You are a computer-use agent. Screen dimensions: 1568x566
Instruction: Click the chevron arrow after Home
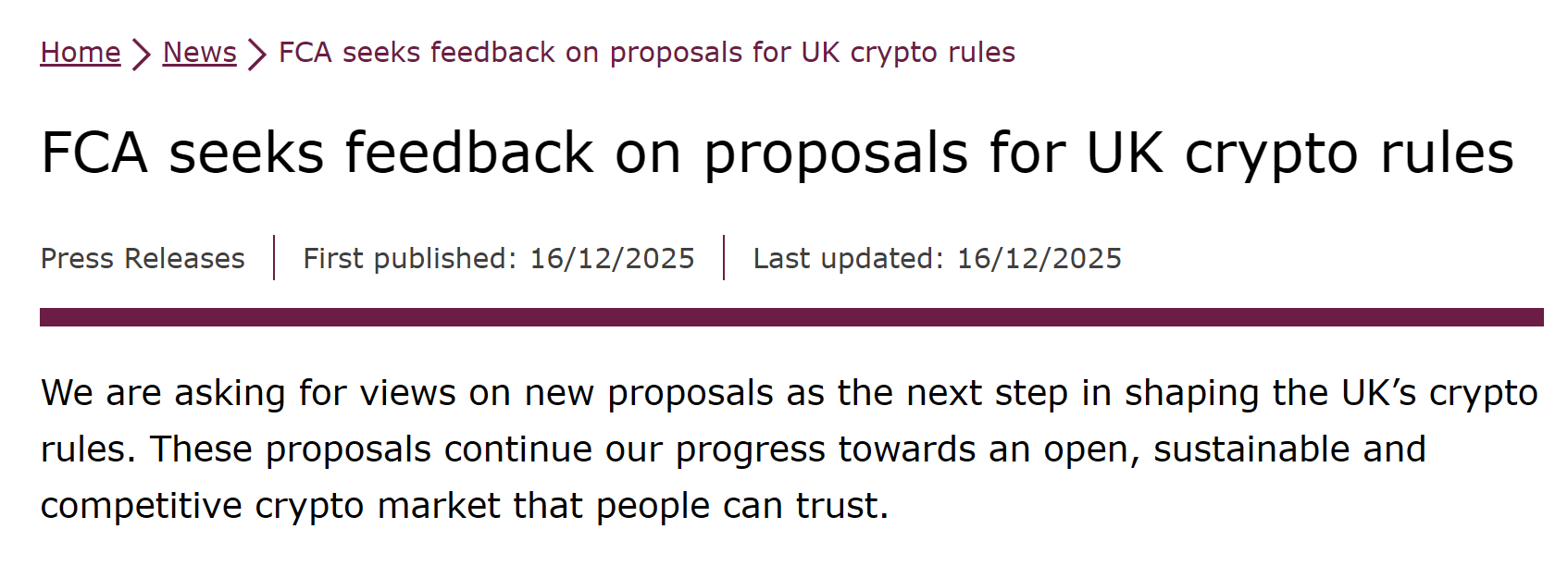(x=141, y=54)
